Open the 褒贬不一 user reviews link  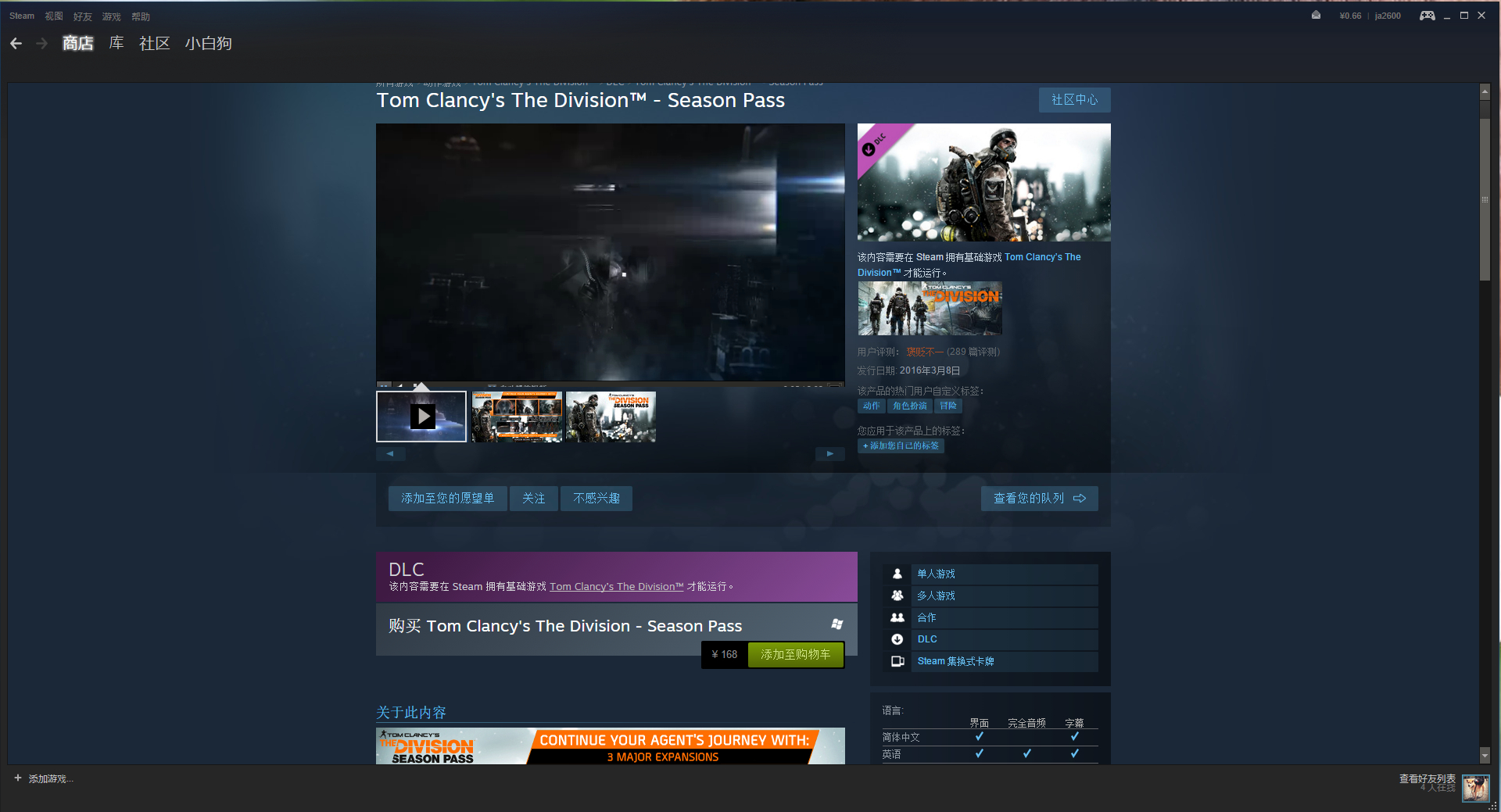(x=925, y=352)
